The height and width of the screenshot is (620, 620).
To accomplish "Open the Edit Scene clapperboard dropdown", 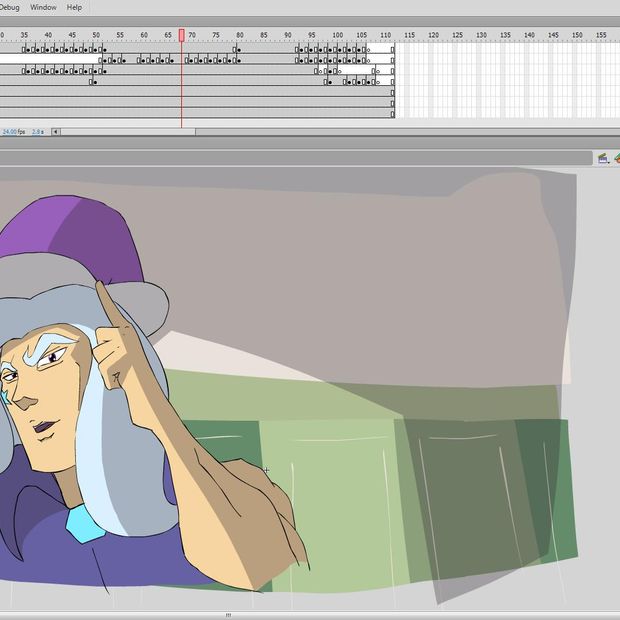I will click(x=603, y=158).
